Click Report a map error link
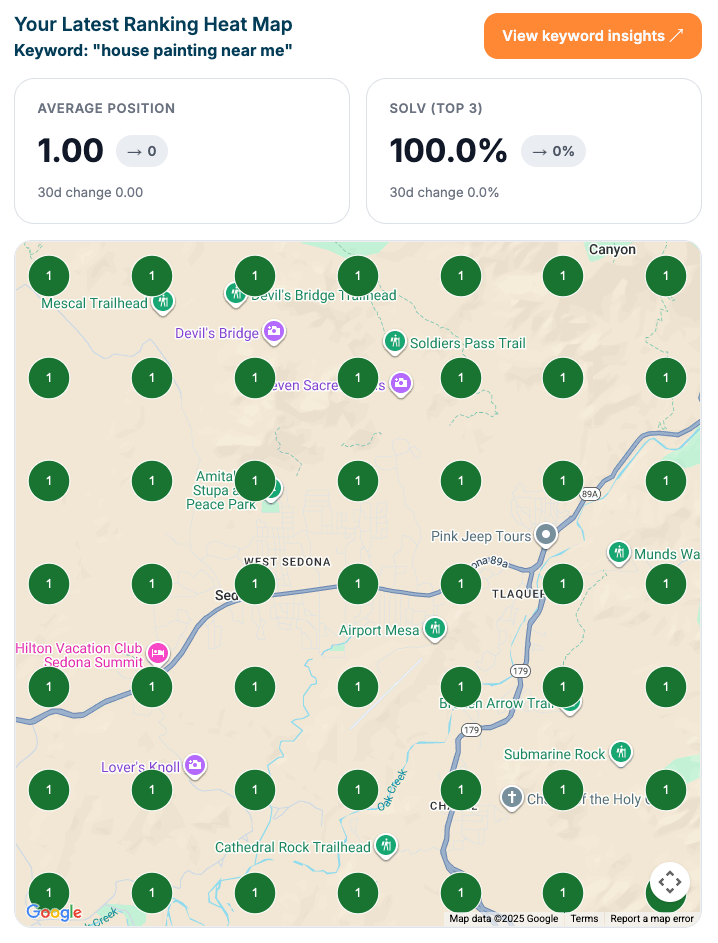The image size is (718, 943). [651, 919]
